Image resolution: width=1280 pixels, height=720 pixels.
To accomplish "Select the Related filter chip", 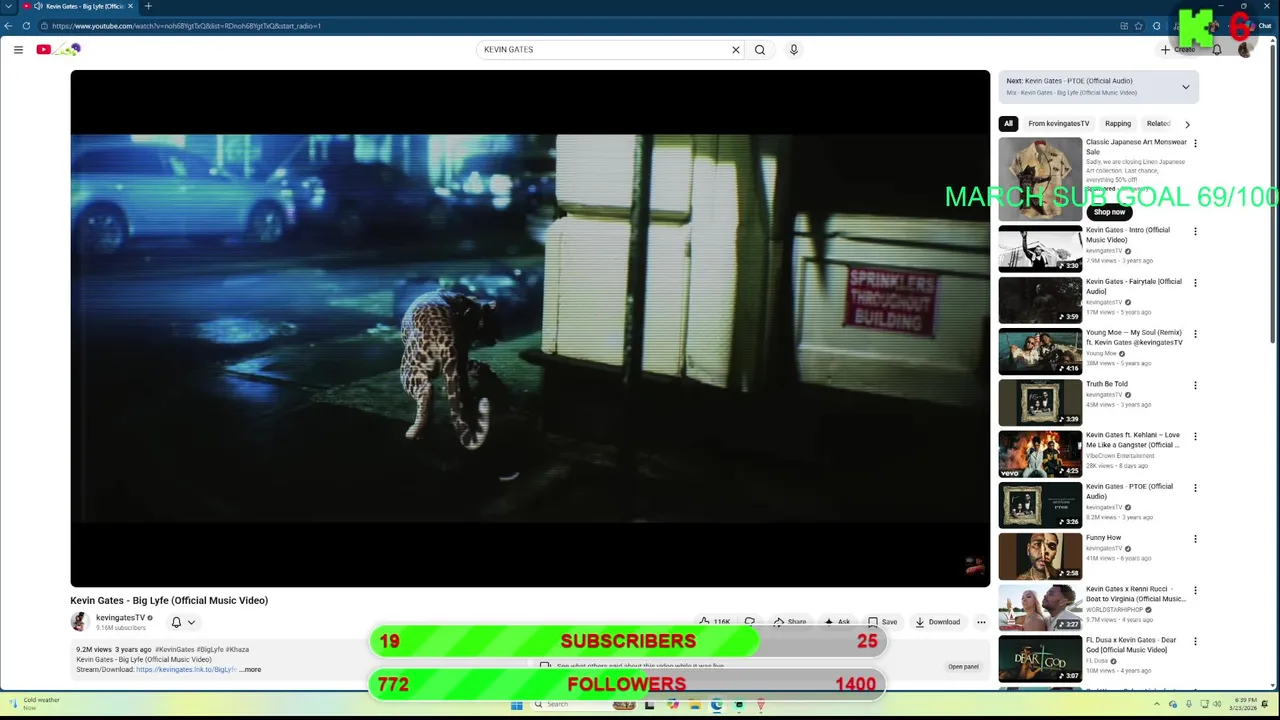I will coord(1158,124).
